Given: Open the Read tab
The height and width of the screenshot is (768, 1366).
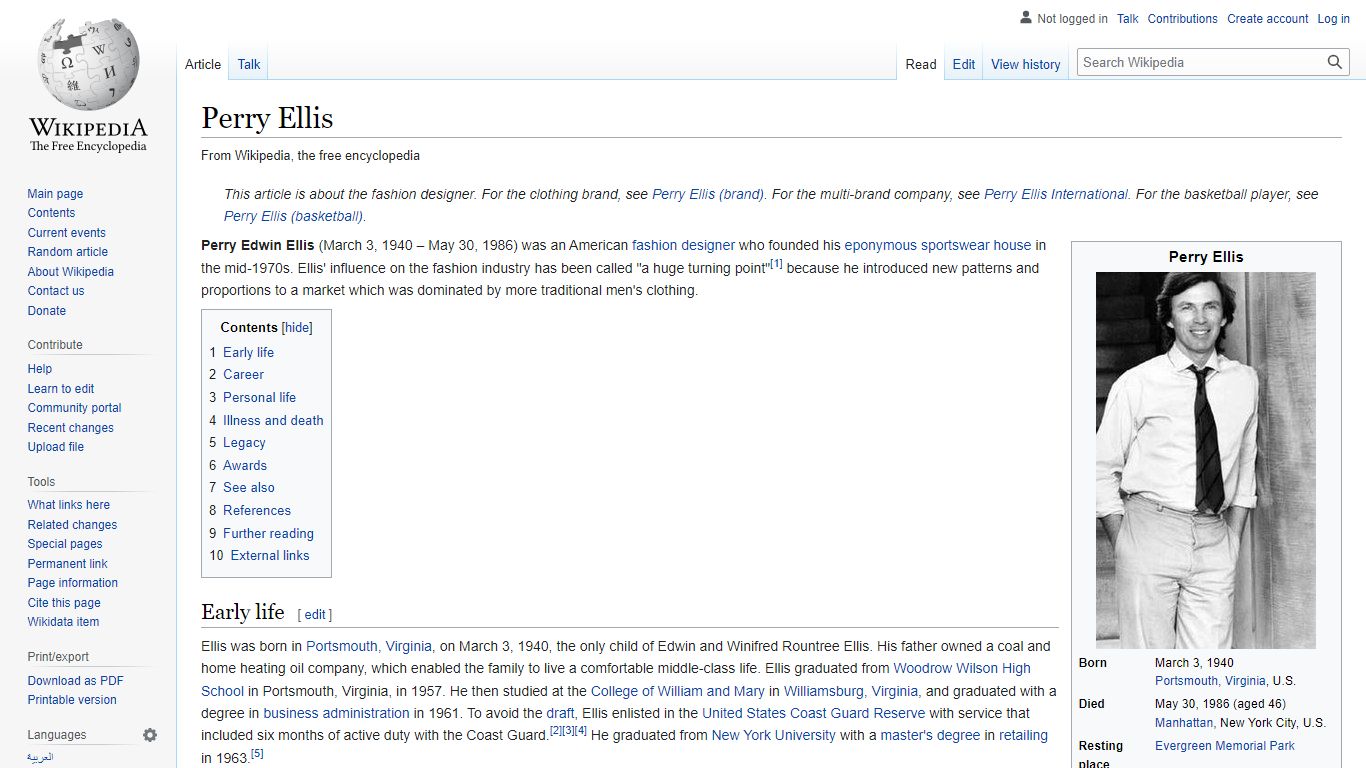Looking at the screenshot, I should pyautogui.click(x=921, y=64).
